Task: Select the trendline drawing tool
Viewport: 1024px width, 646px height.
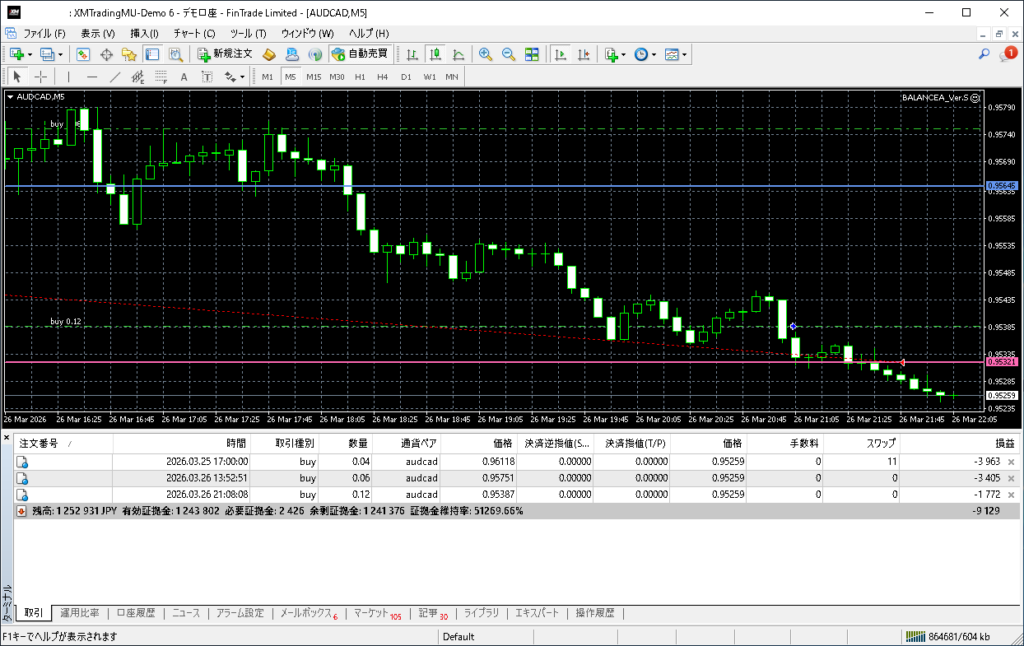Action: [115, 76]
